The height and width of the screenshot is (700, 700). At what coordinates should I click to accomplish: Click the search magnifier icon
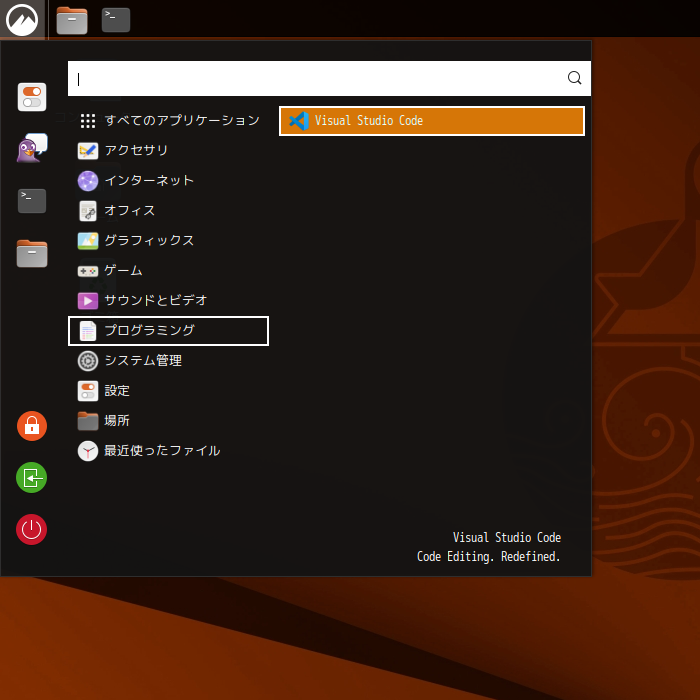pos(574,78)
